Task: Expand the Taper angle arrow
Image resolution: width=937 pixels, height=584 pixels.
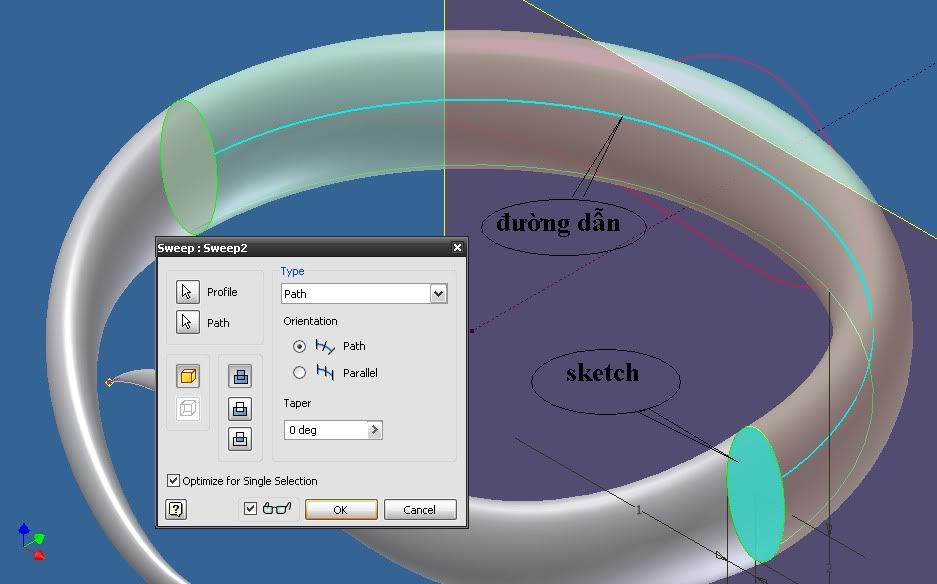Action: coord(375,430)
